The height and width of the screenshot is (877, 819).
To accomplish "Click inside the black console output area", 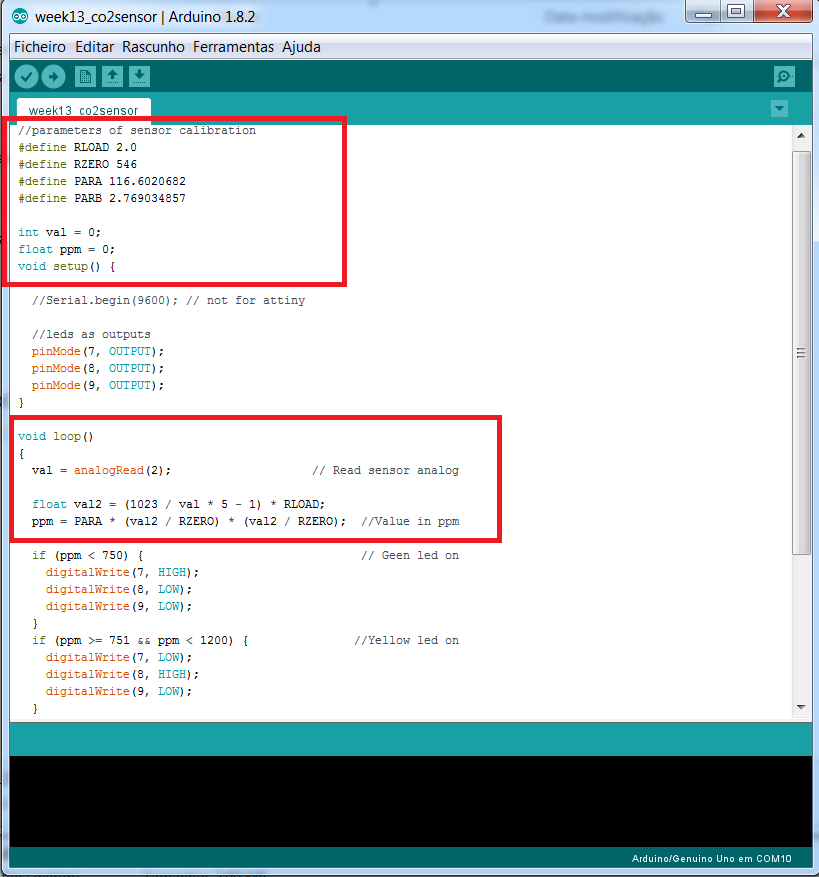I will 411,801.
